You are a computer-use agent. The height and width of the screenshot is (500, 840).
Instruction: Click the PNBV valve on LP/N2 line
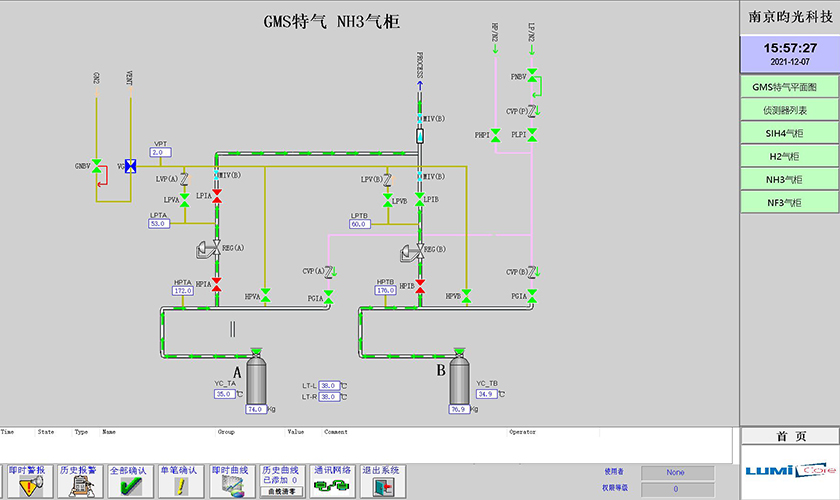click(532, 76)
